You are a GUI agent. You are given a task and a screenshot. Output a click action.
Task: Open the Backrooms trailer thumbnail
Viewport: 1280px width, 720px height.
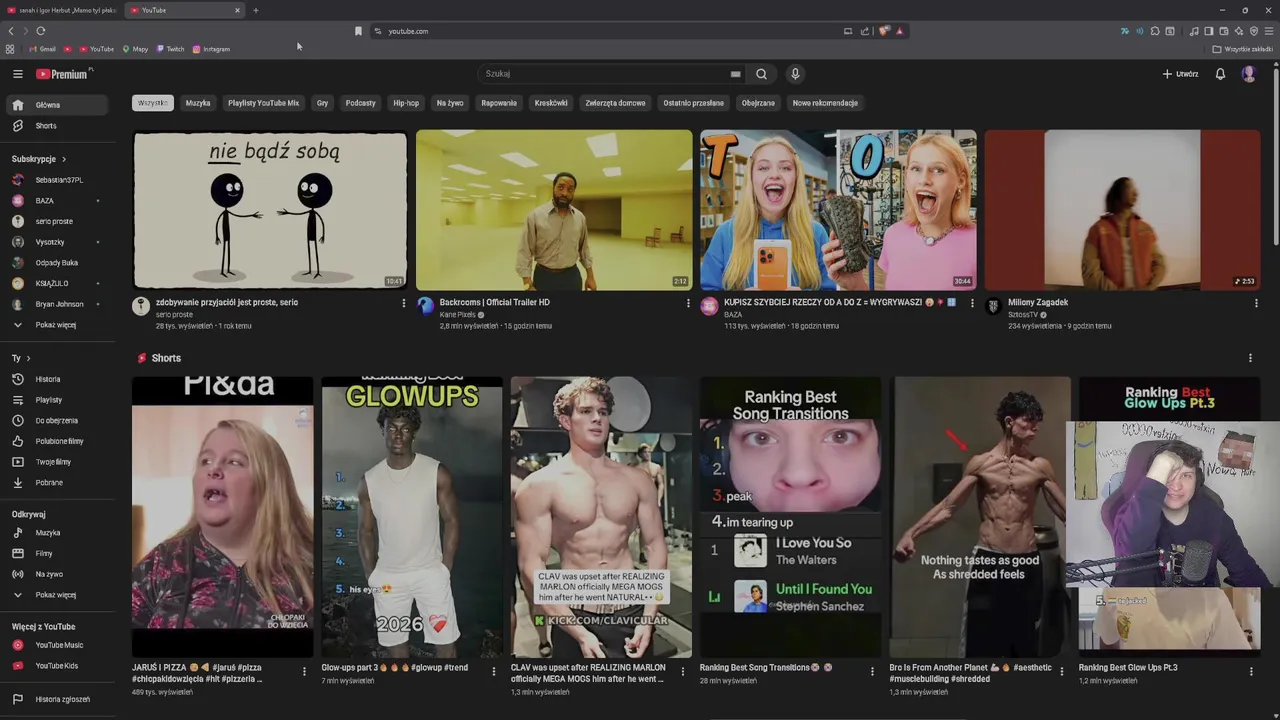click(x=554, y=210)
